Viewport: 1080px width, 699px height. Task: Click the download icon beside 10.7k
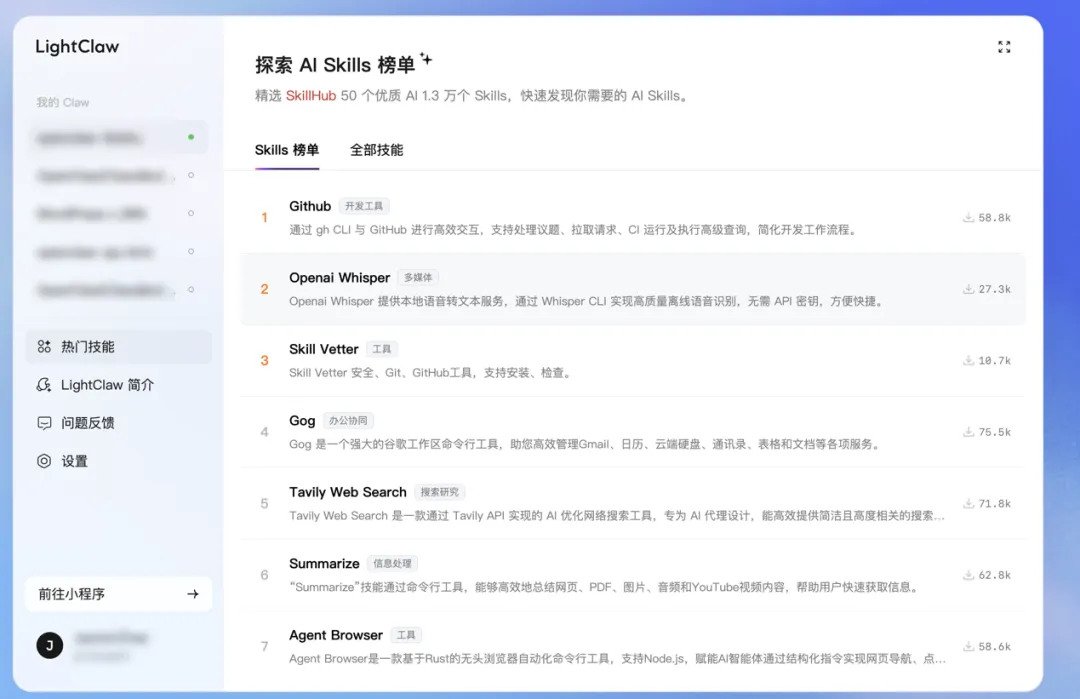(968, 360)
